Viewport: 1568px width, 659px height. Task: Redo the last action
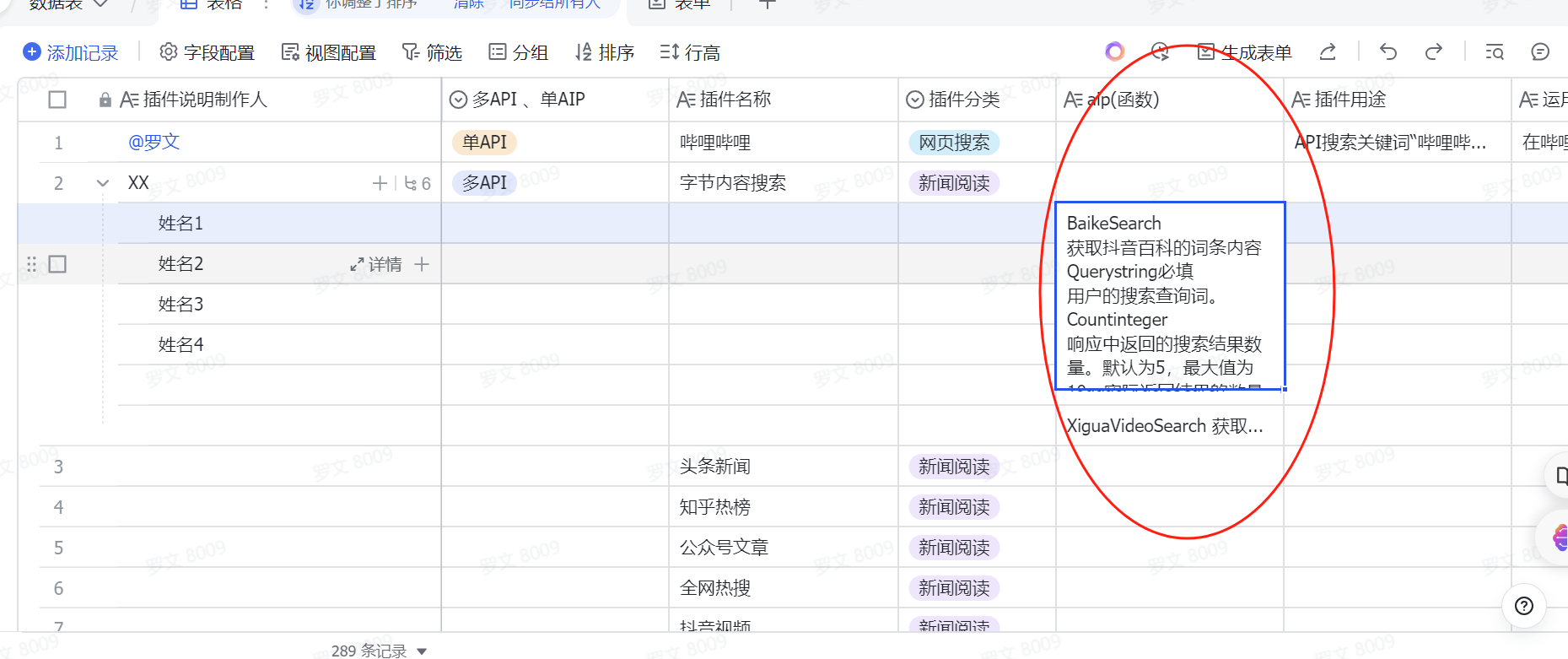coord(1433,51)
